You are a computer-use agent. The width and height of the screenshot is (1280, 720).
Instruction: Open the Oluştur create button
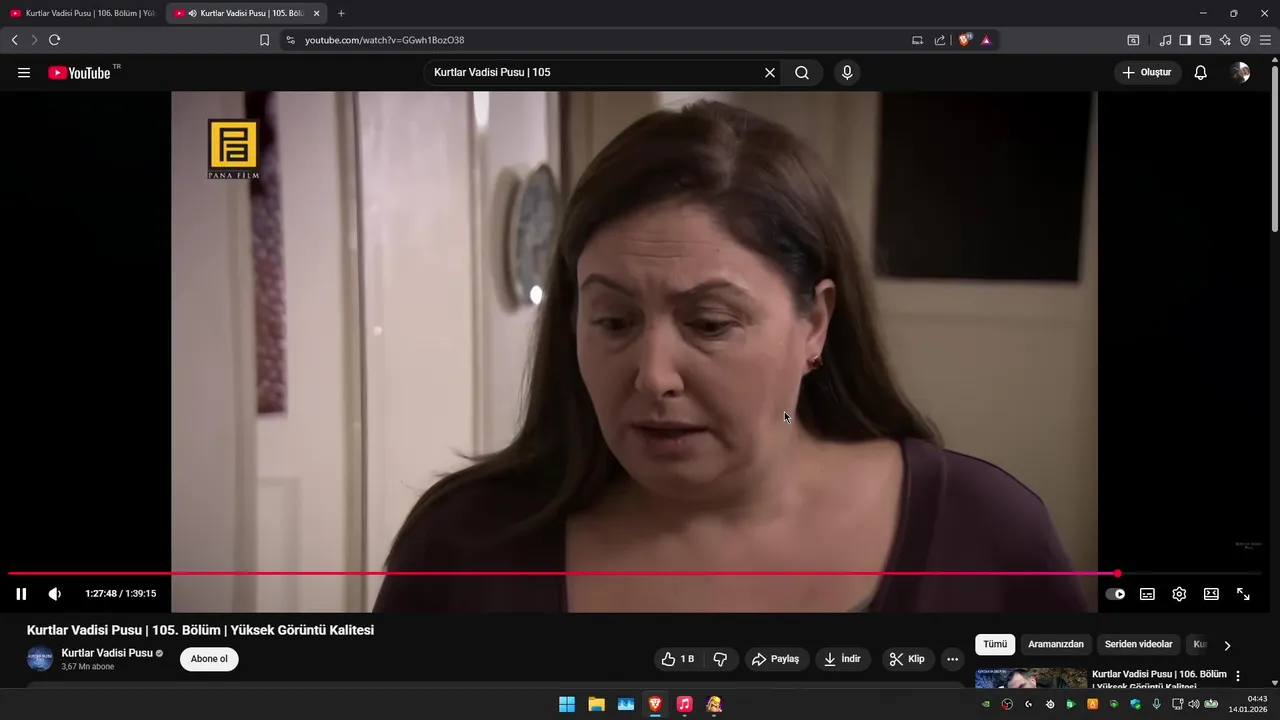pyautogui.click(x=1147, y=73)
